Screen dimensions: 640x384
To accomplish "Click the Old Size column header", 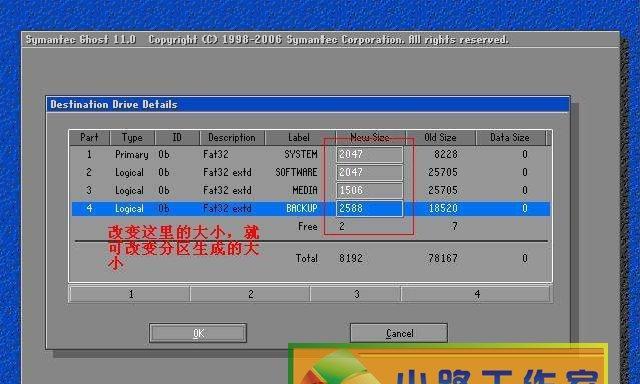I will click(x=440, y=138).
